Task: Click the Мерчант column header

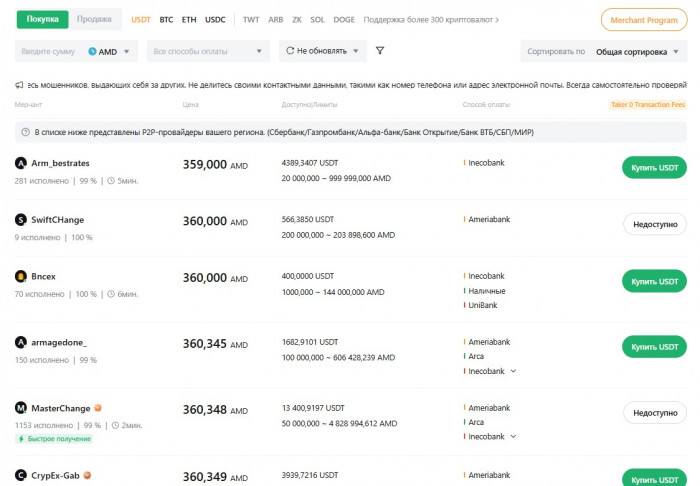Action: pyautogui.click(x=28, y=104)
